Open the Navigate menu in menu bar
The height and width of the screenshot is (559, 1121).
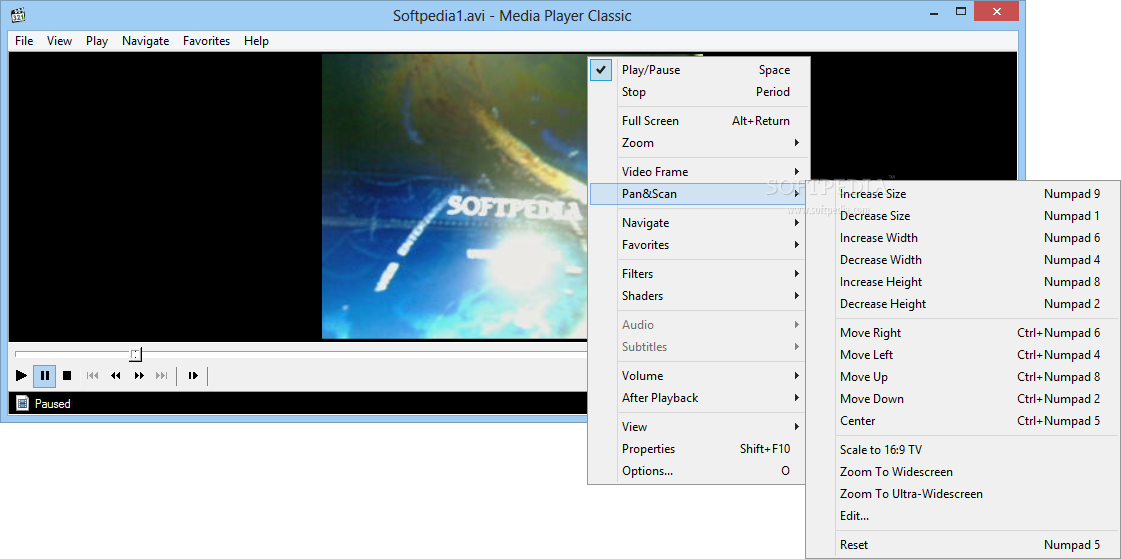pos(146,41)
